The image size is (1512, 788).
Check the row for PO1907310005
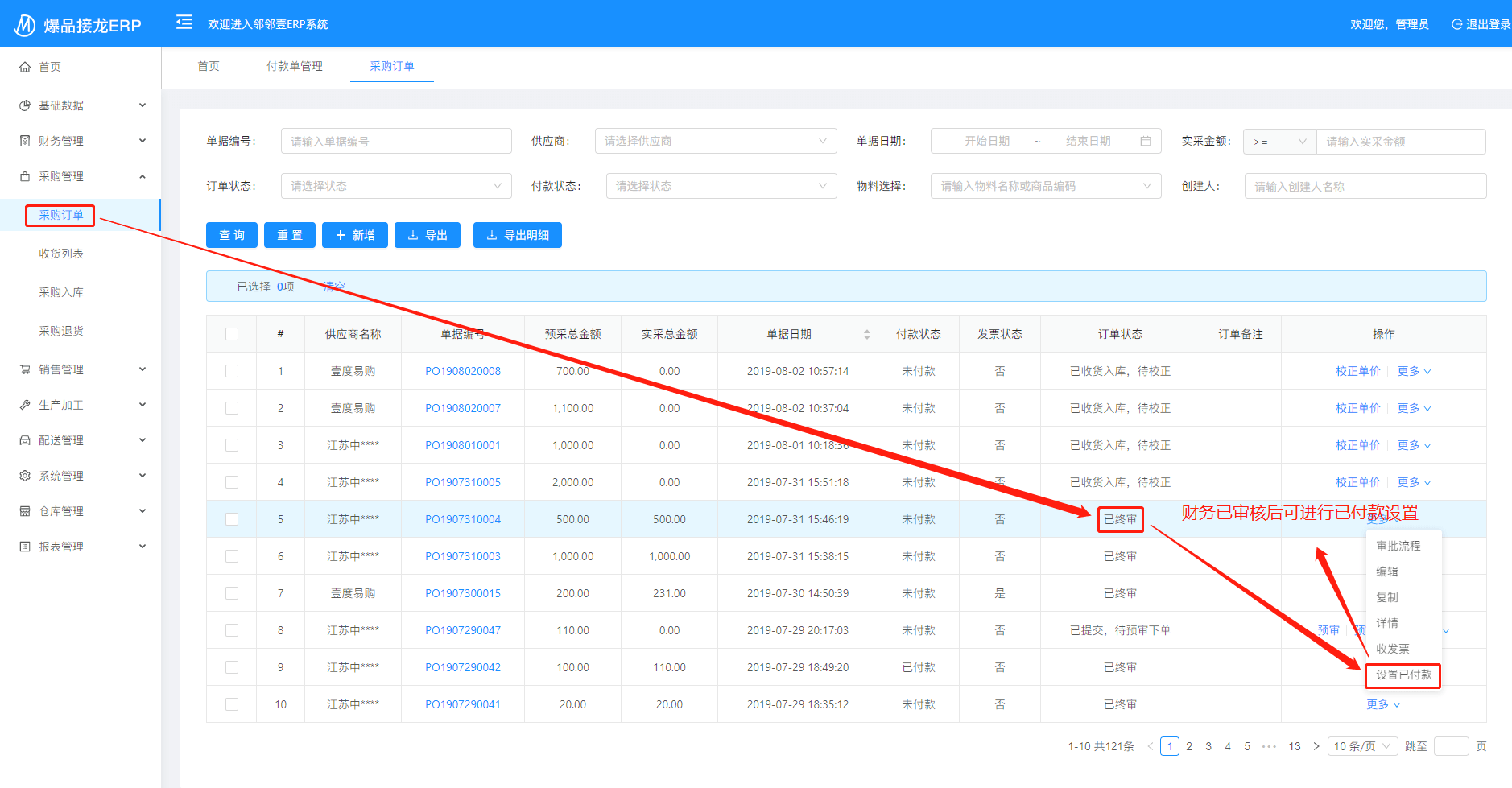point(232,482)
